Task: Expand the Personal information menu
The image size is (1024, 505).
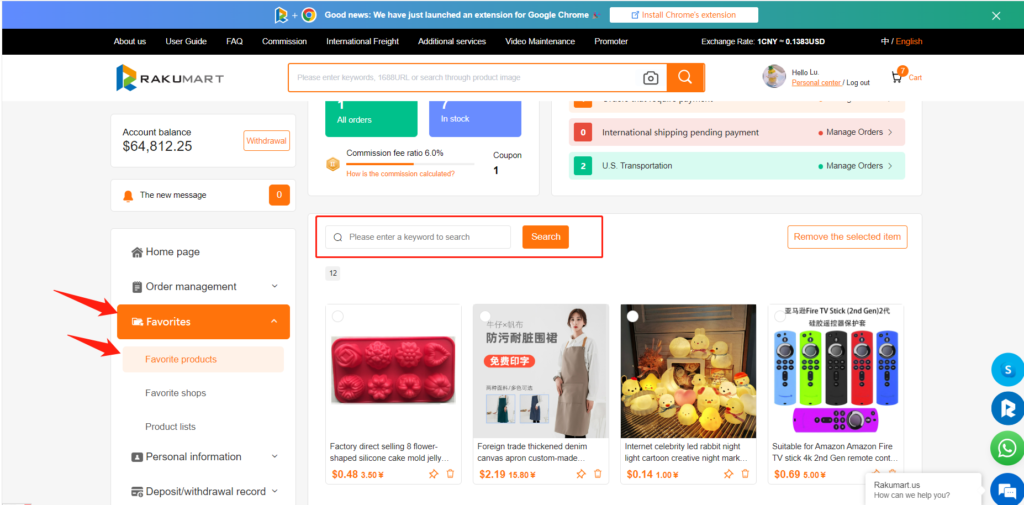Action: coord(275,457)
